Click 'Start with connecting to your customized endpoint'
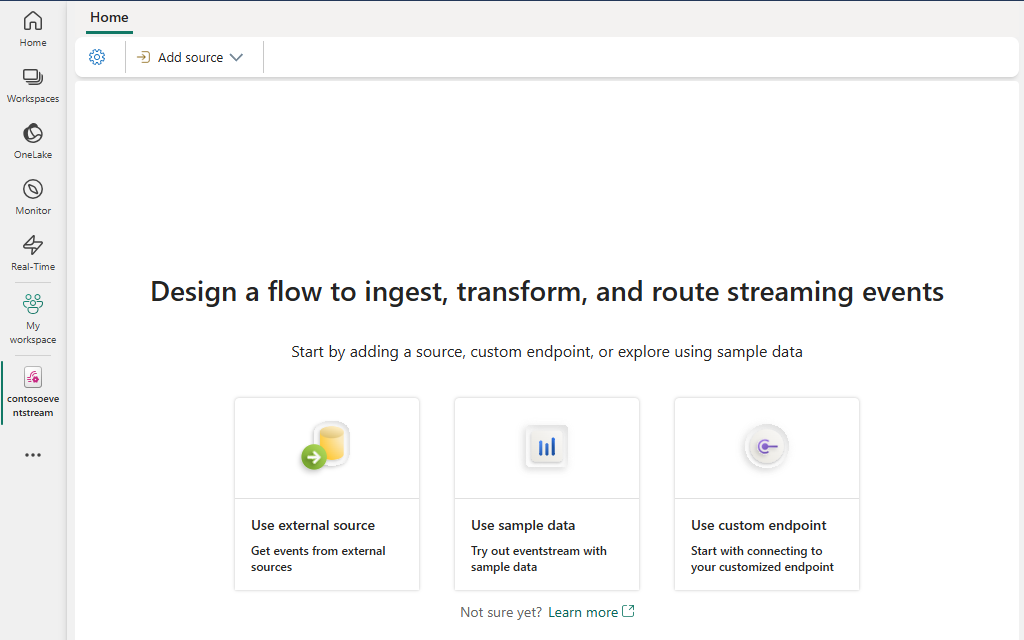Image resolution: width=1024 pixels, height=640 pixels. click(762, 559)
